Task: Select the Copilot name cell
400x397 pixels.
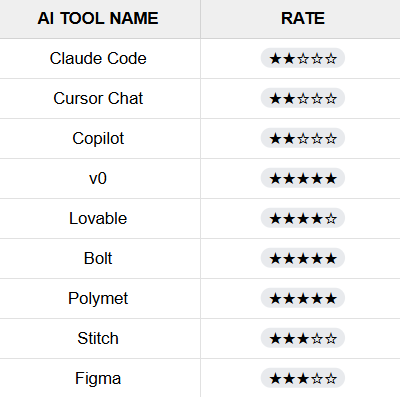Action: click(100, 139)
